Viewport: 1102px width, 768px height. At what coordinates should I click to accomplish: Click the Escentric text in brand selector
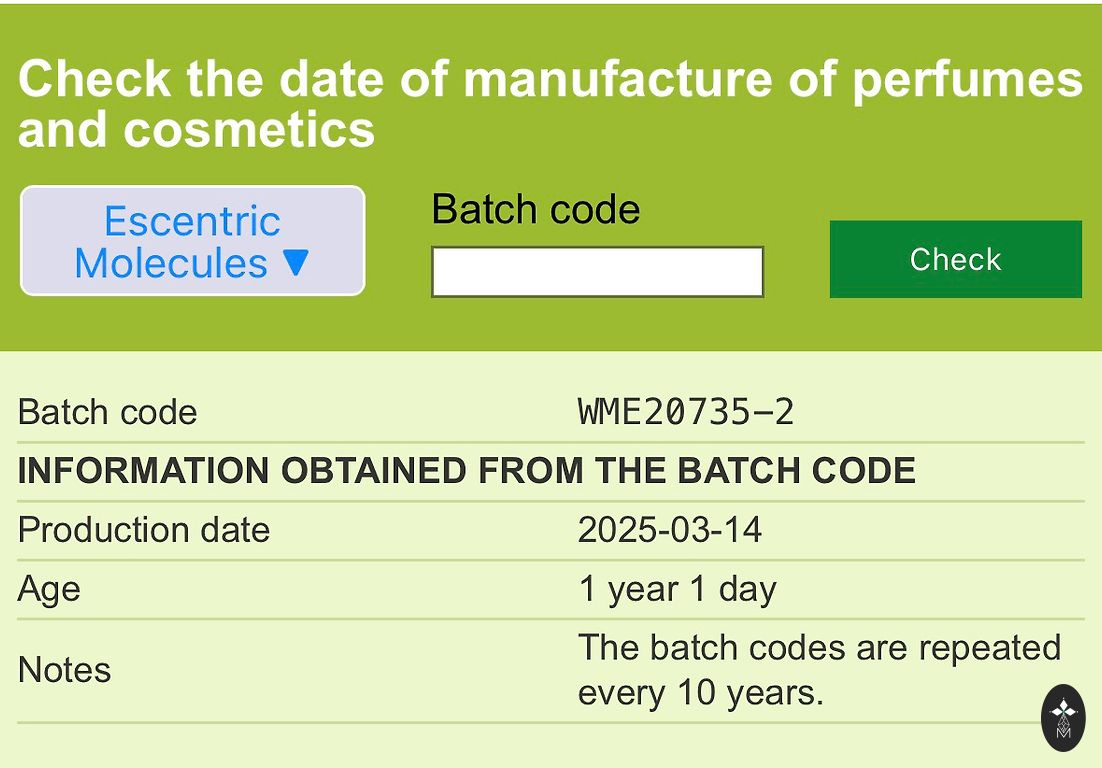192,221
